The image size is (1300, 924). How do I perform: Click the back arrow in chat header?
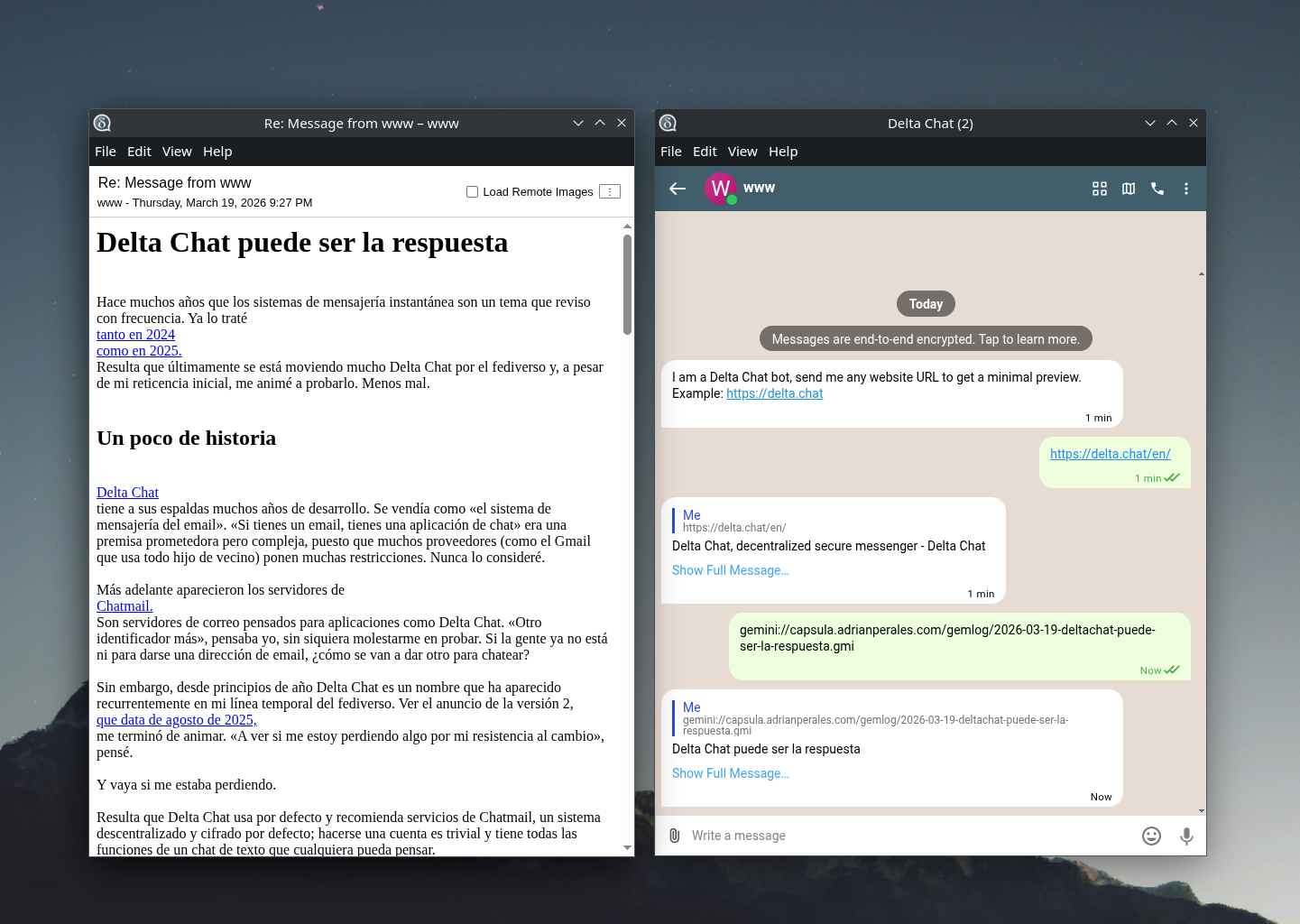[678, 189]
